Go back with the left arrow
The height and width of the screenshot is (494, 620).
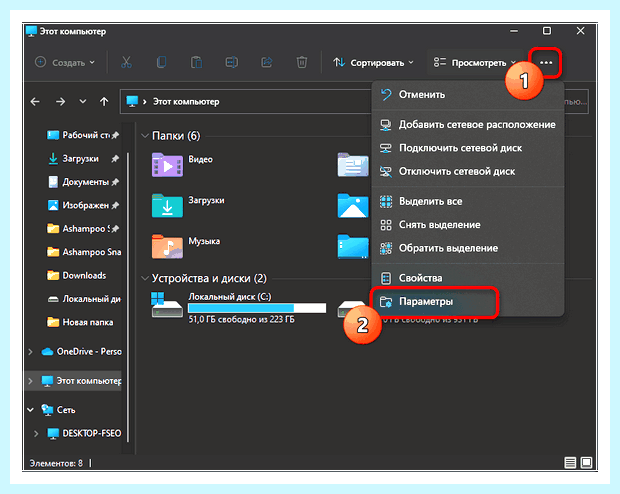pyautogui.click(x=35, y=102)
